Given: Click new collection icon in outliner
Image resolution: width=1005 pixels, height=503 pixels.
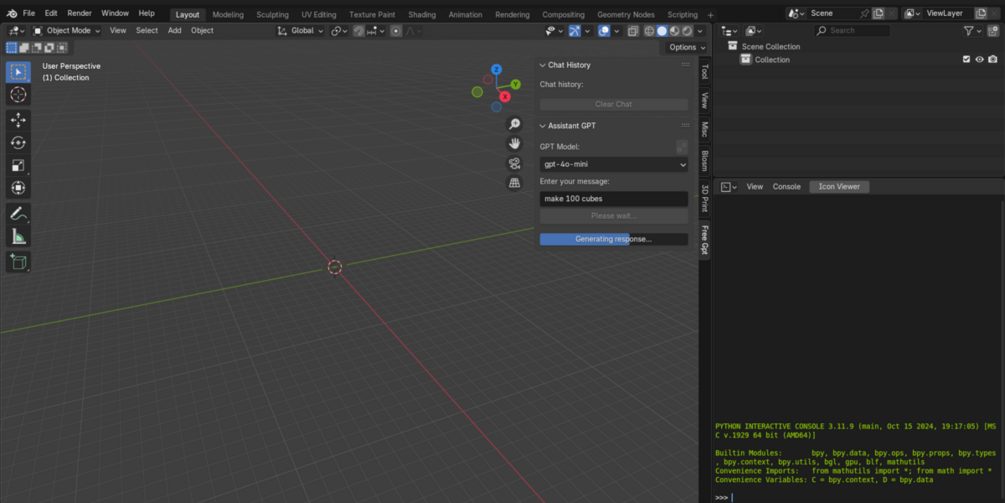Looking at the screenshot, I should [993, 30].
